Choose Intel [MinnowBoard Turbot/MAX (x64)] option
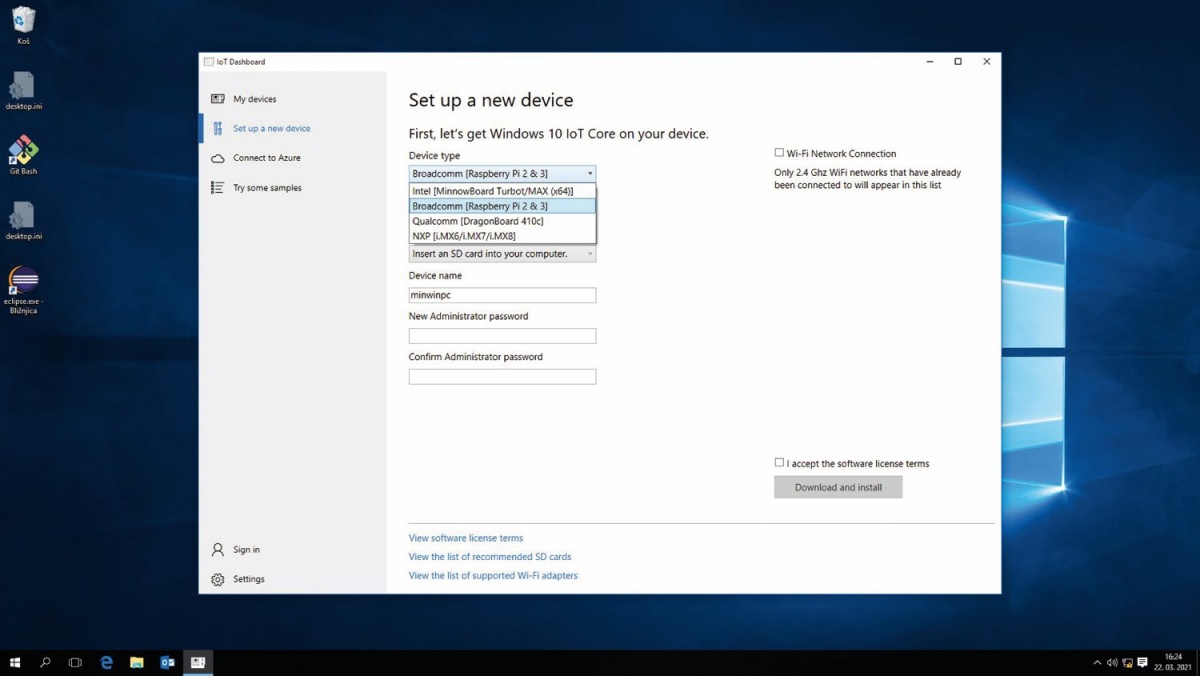 502,191
